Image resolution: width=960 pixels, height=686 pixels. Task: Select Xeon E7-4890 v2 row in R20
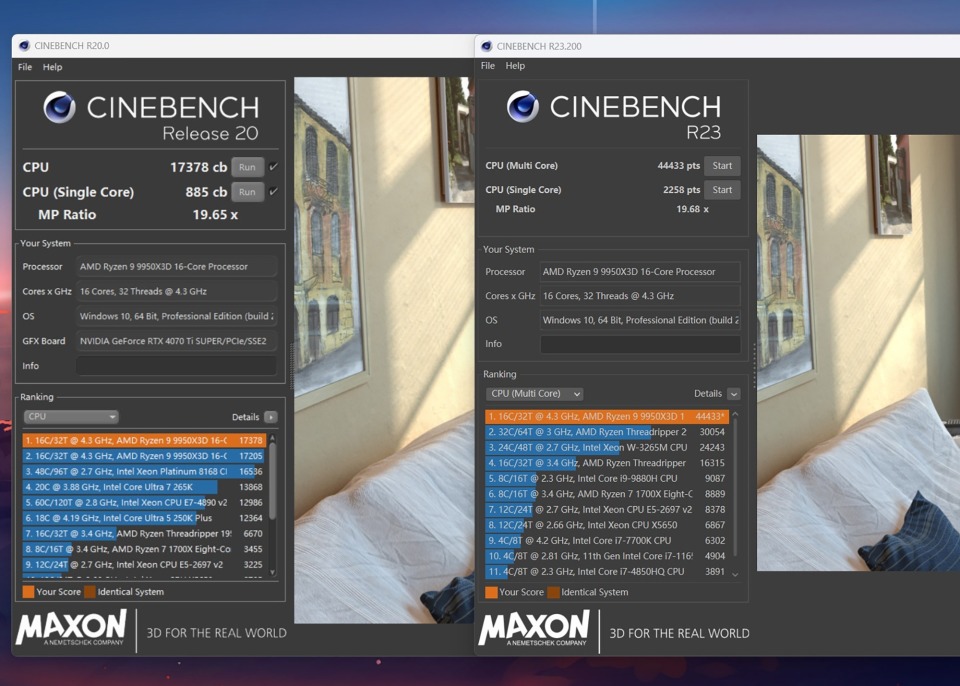144,502
